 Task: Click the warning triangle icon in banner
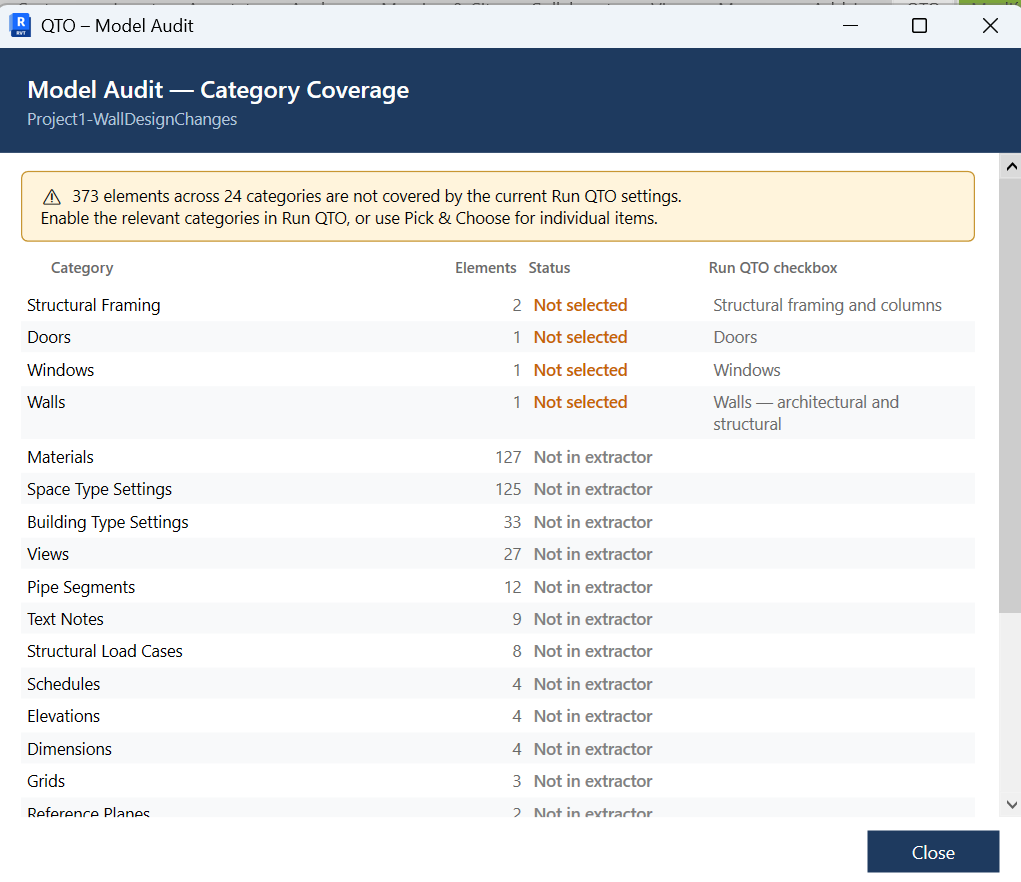(x=51, y=197)
